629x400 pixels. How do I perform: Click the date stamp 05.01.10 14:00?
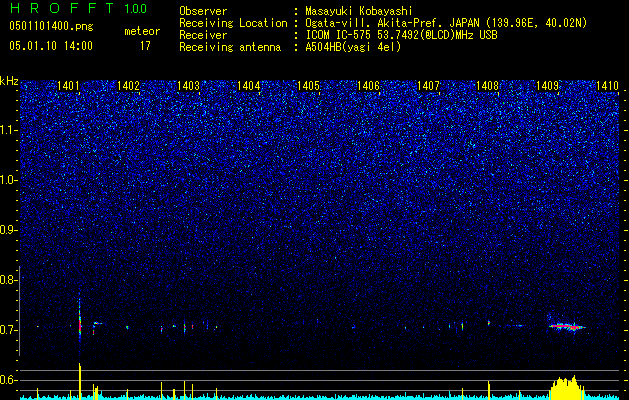point(51,46)
